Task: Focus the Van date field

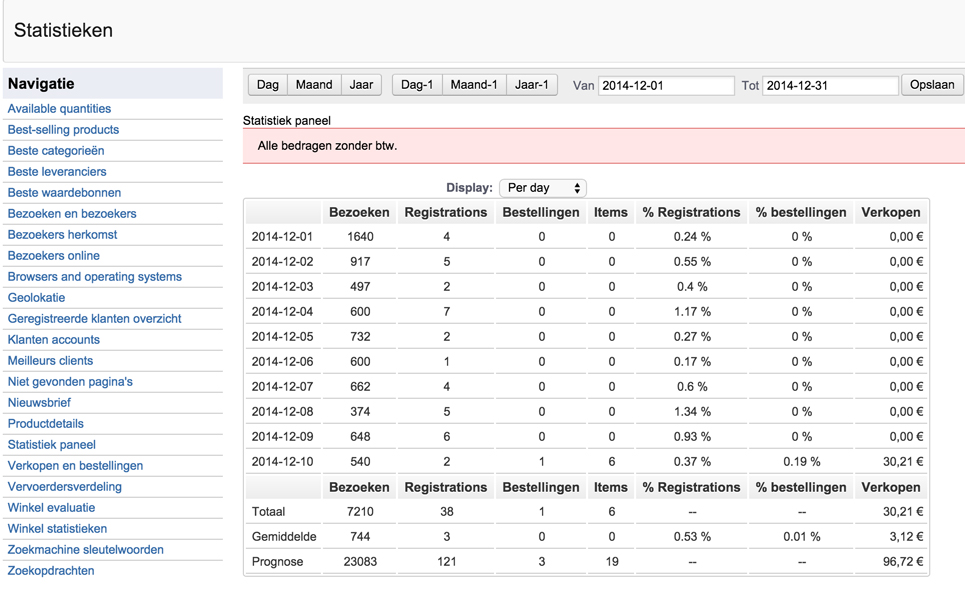Action: pos(666,86)
